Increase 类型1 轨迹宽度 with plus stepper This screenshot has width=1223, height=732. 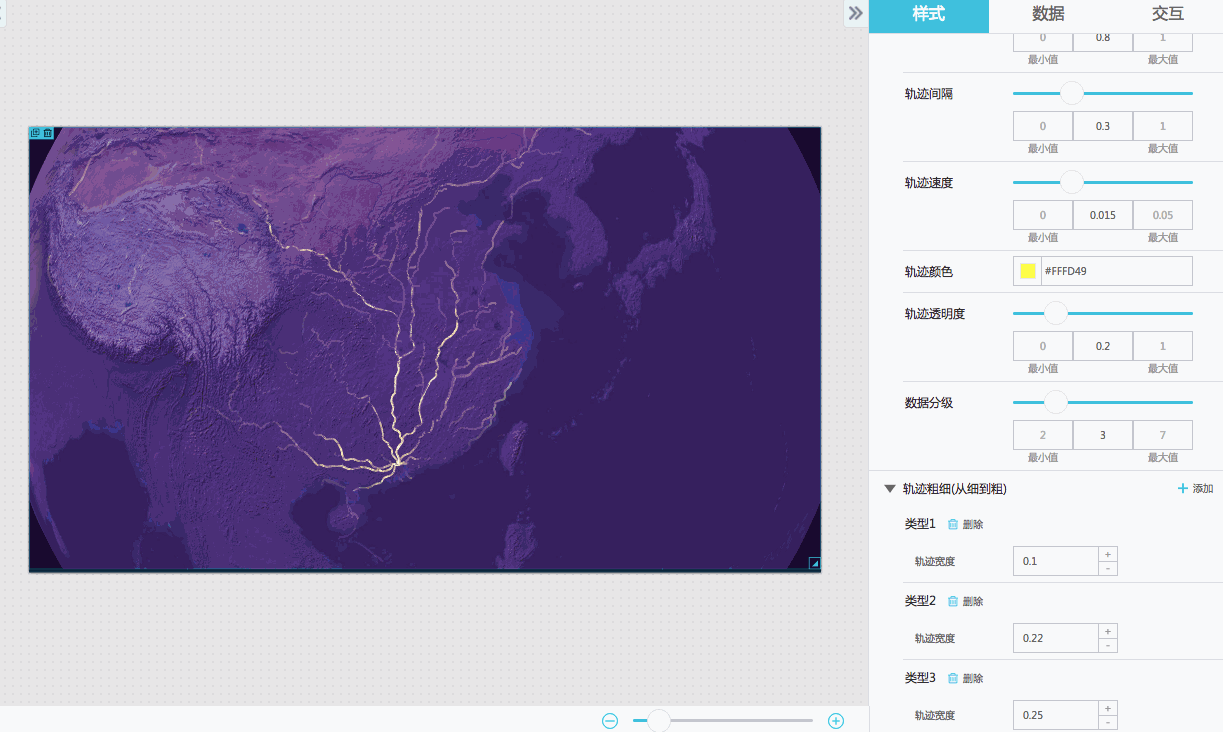(x=1108, y=554)
